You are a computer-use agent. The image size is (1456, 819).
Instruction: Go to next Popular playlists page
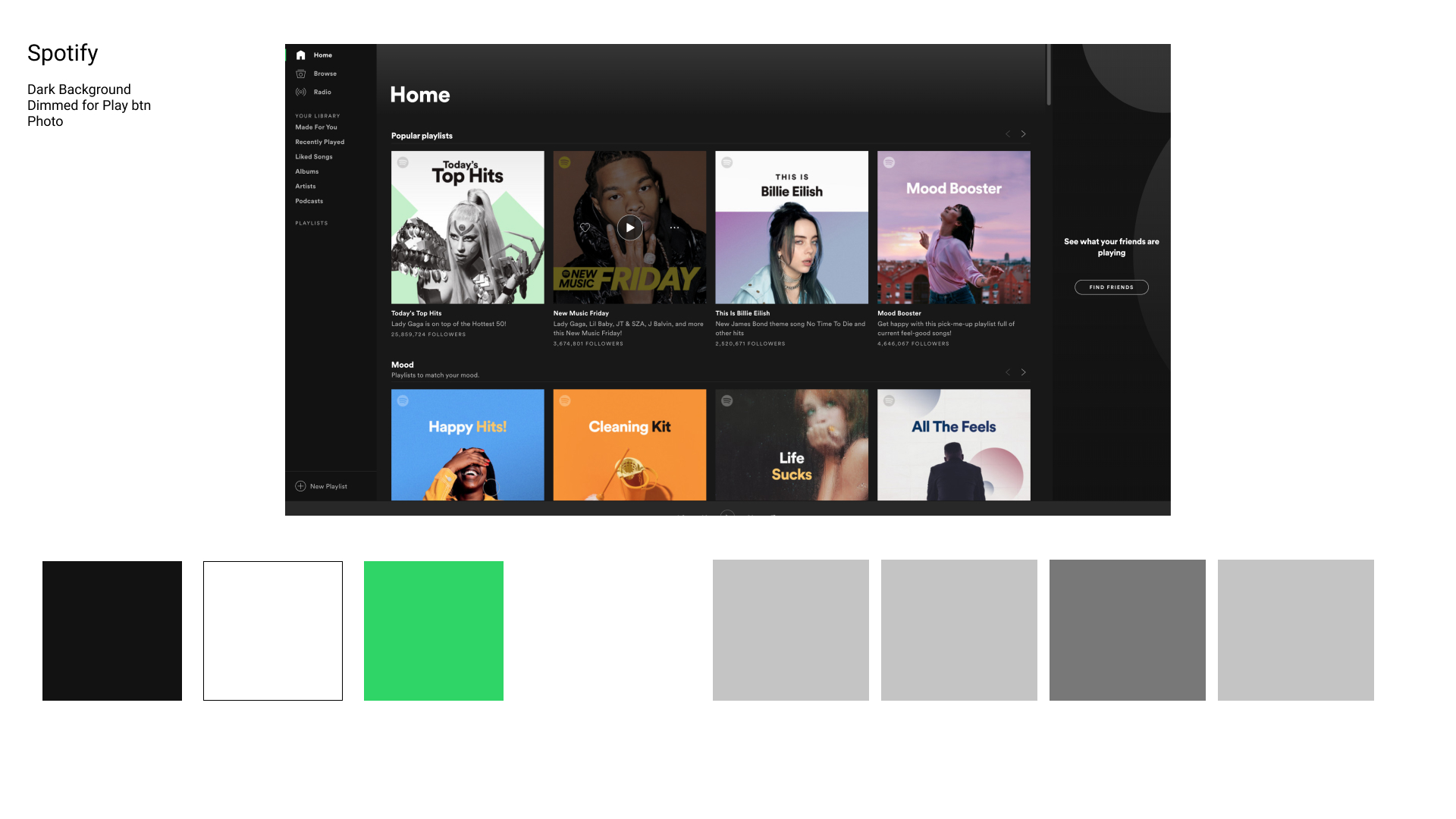tap(1023, 134)
